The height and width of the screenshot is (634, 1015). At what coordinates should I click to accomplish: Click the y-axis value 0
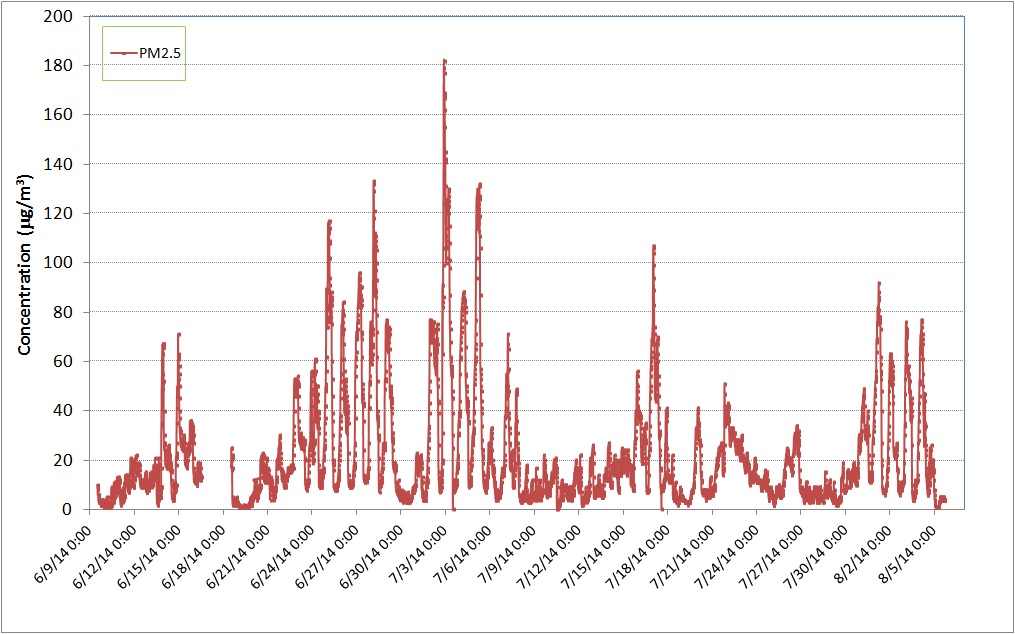pos(67,510)
